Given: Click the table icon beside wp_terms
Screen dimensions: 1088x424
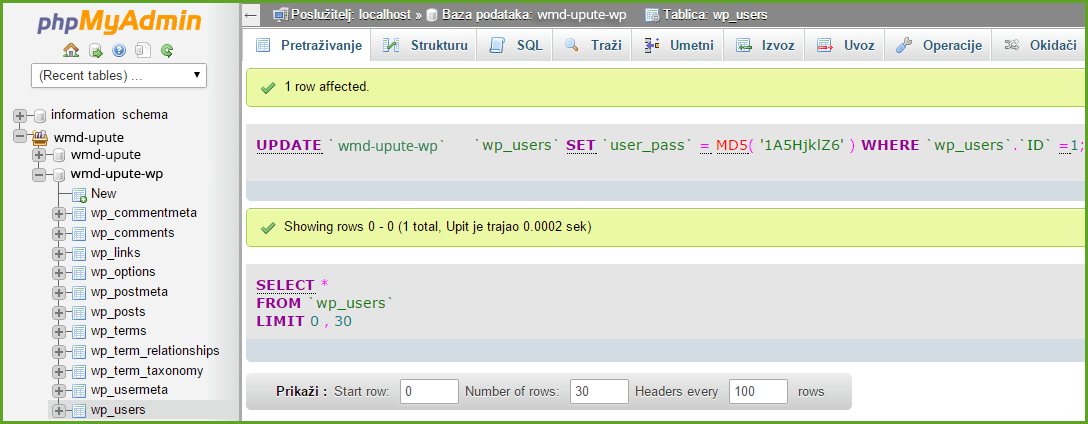Looking at the screenshot, I should point(79,332).
